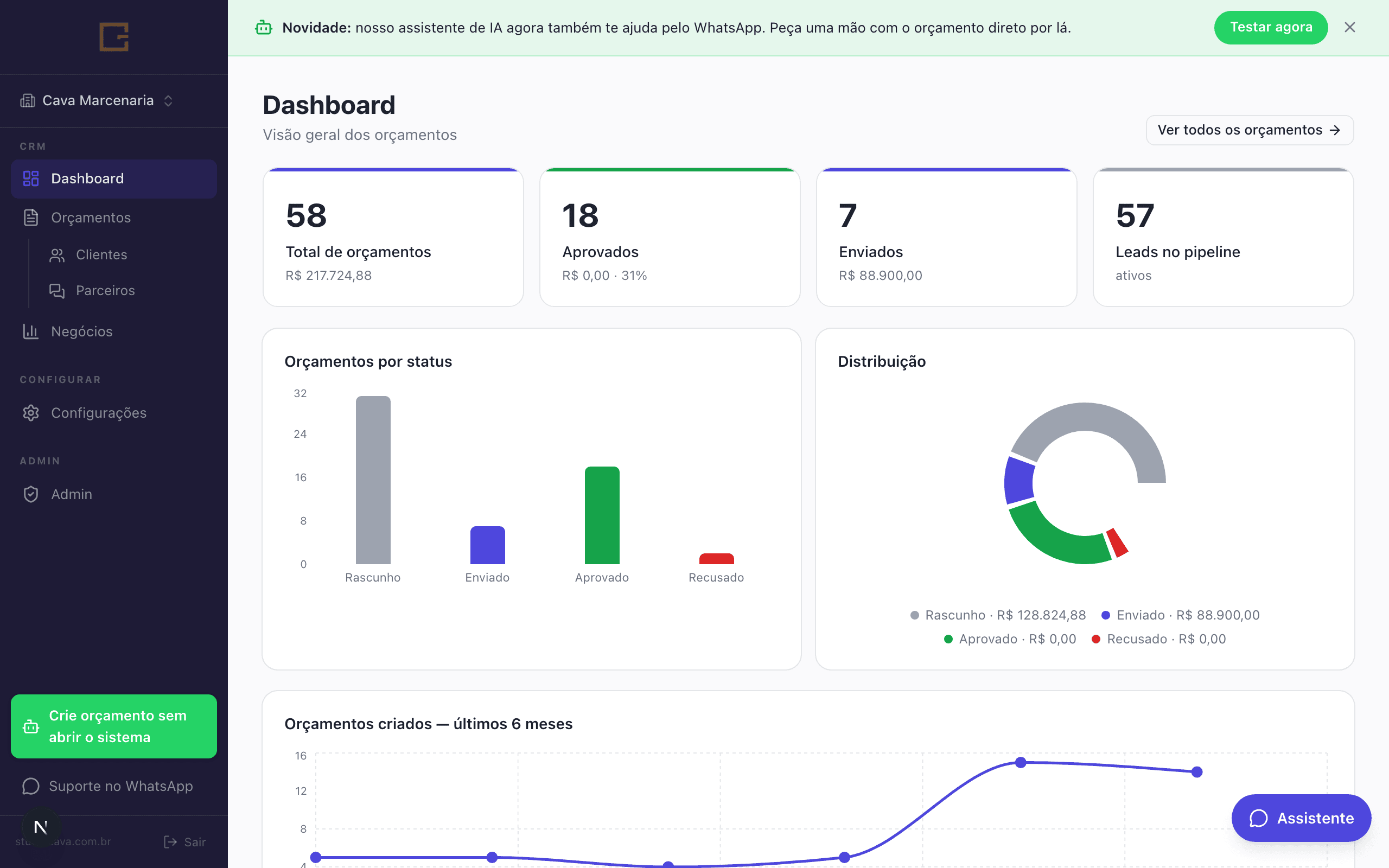This screenshot has width=1389, height=868.
Task: Click the highest data point on line chart
Action: tap(1021, 762)
